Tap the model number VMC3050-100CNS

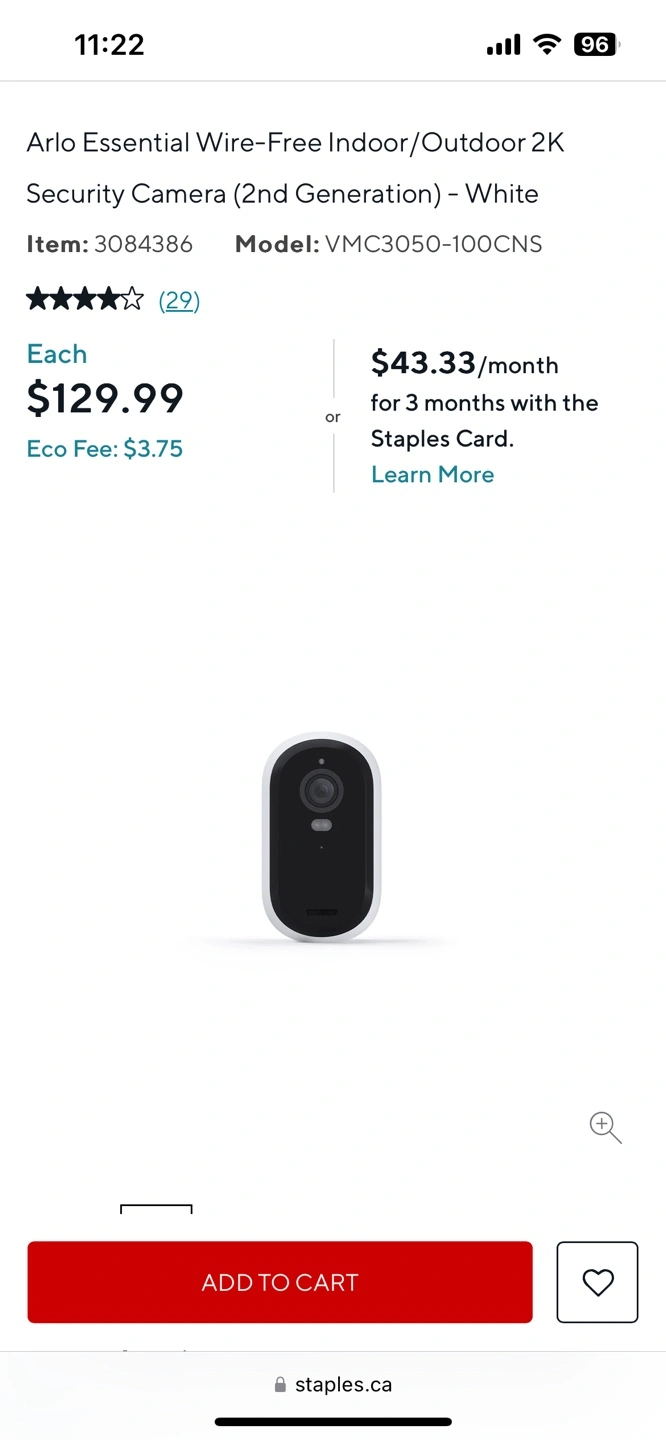click(x=433, y=244)
